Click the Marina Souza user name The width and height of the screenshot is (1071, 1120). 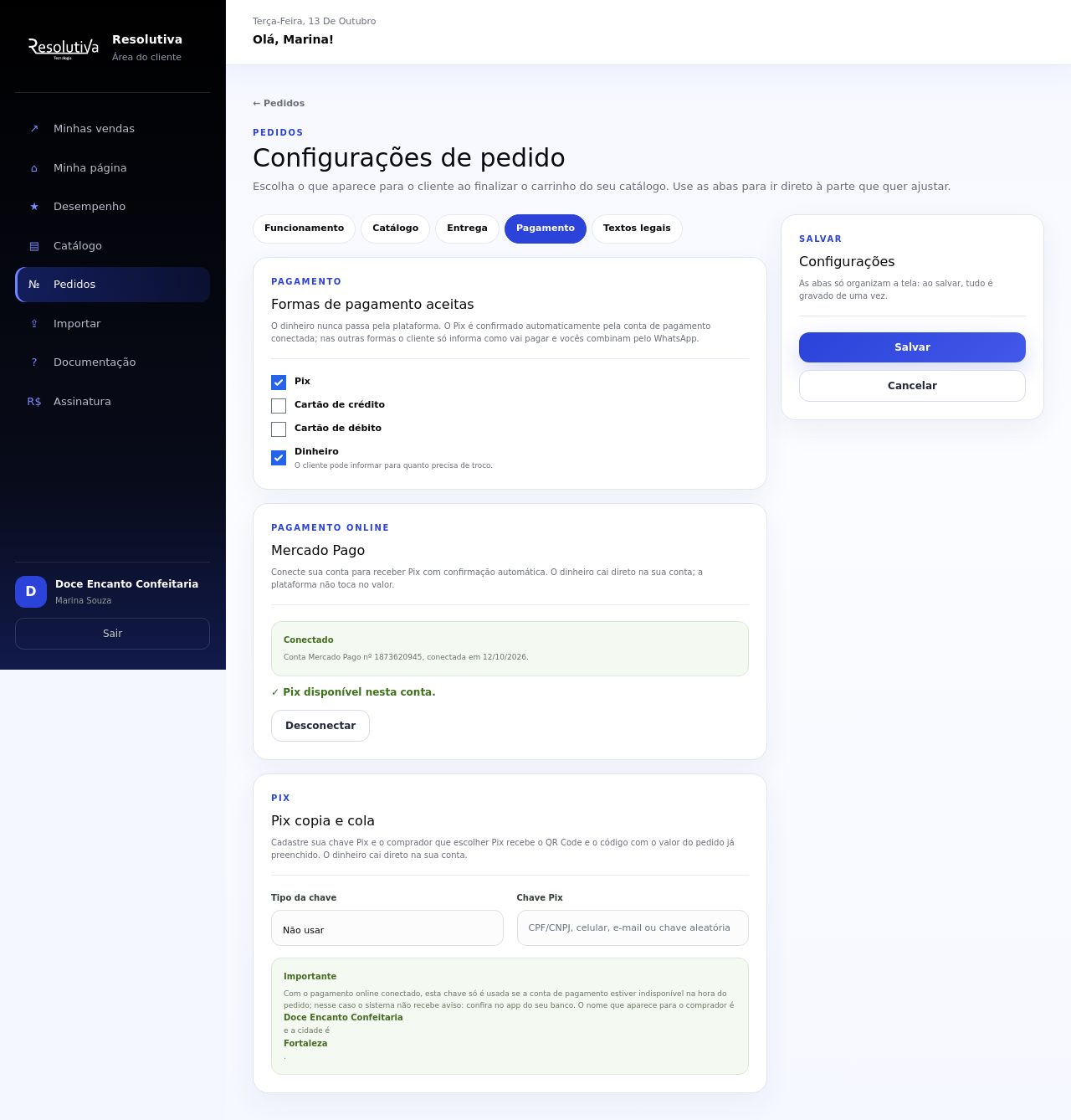(84, 601)
